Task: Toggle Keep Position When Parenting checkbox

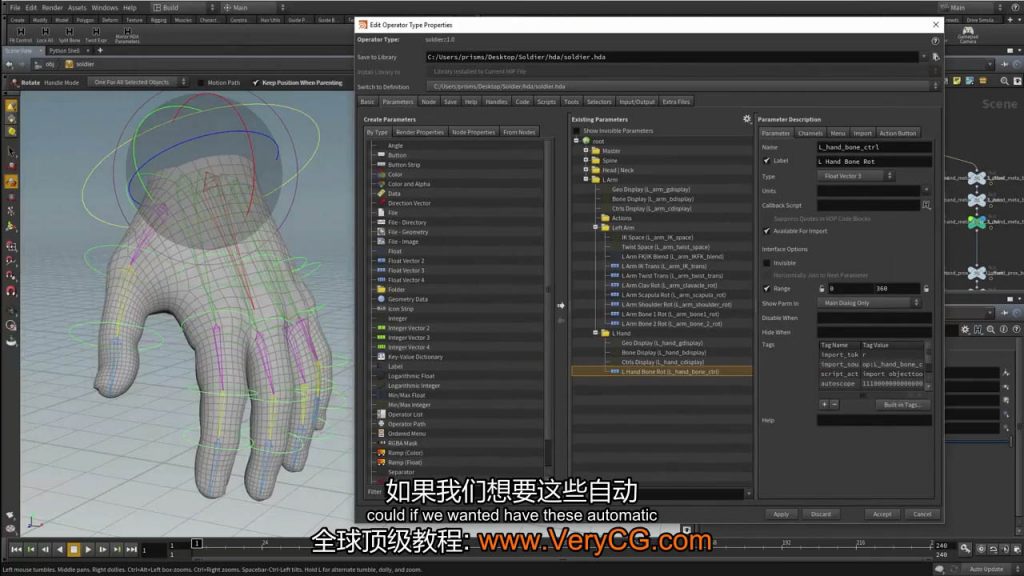Action: point(255,83)
